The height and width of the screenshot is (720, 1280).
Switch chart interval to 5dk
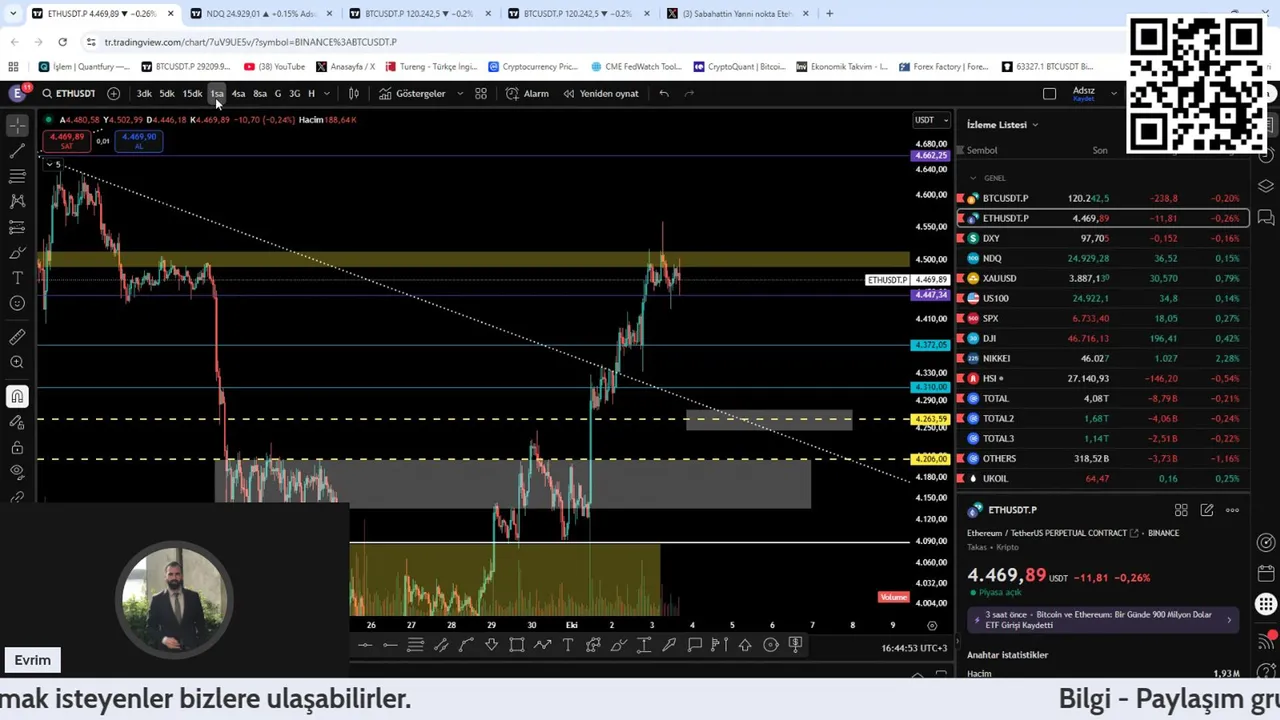[167, 93]
